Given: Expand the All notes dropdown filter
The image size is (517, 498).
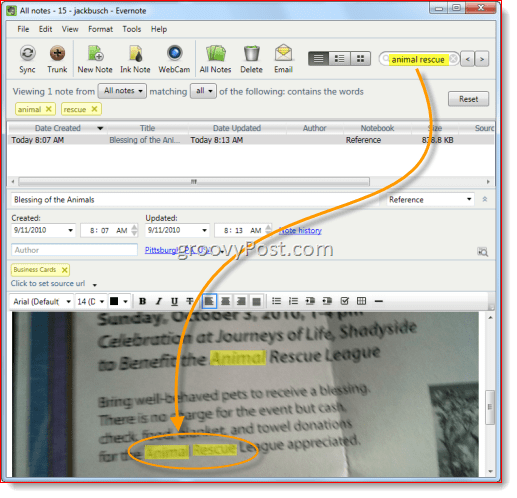Looking at the screenshot, I should (122, 91).
